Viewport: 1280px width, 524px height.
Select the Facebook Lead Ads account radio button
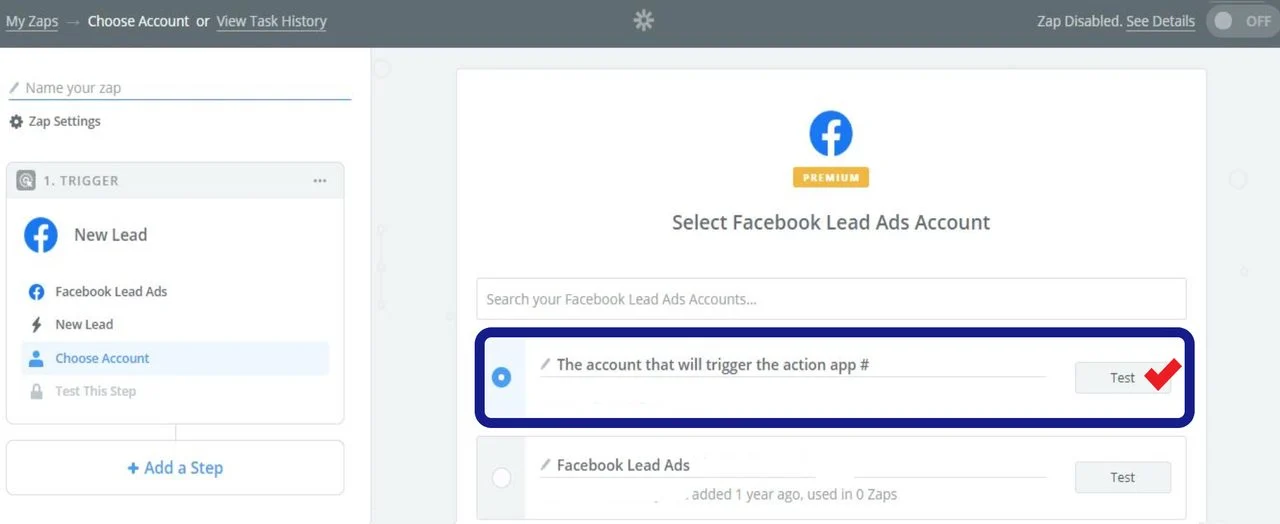coord(502,478)
